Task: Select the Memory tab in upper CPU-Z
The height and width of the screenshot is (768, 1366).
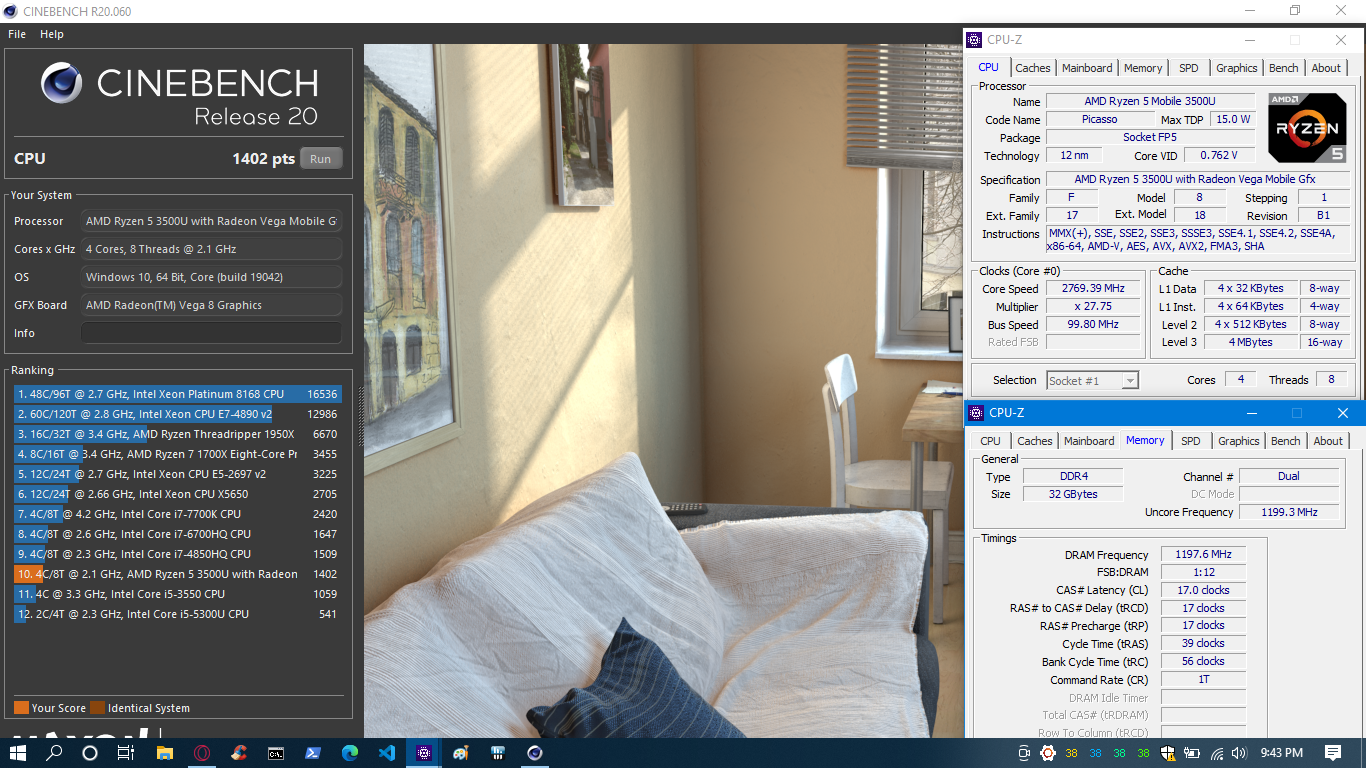Action: point(1143,68)
